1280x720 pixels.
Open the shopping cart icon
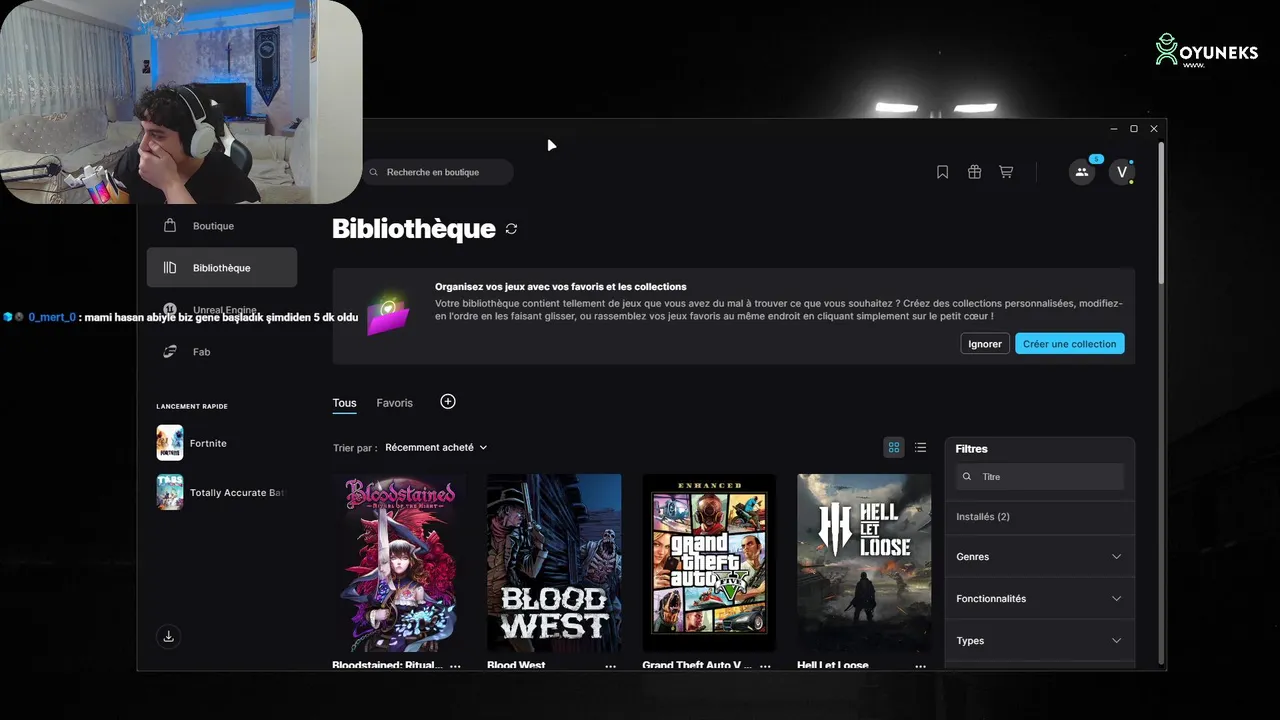[1006, 172]
